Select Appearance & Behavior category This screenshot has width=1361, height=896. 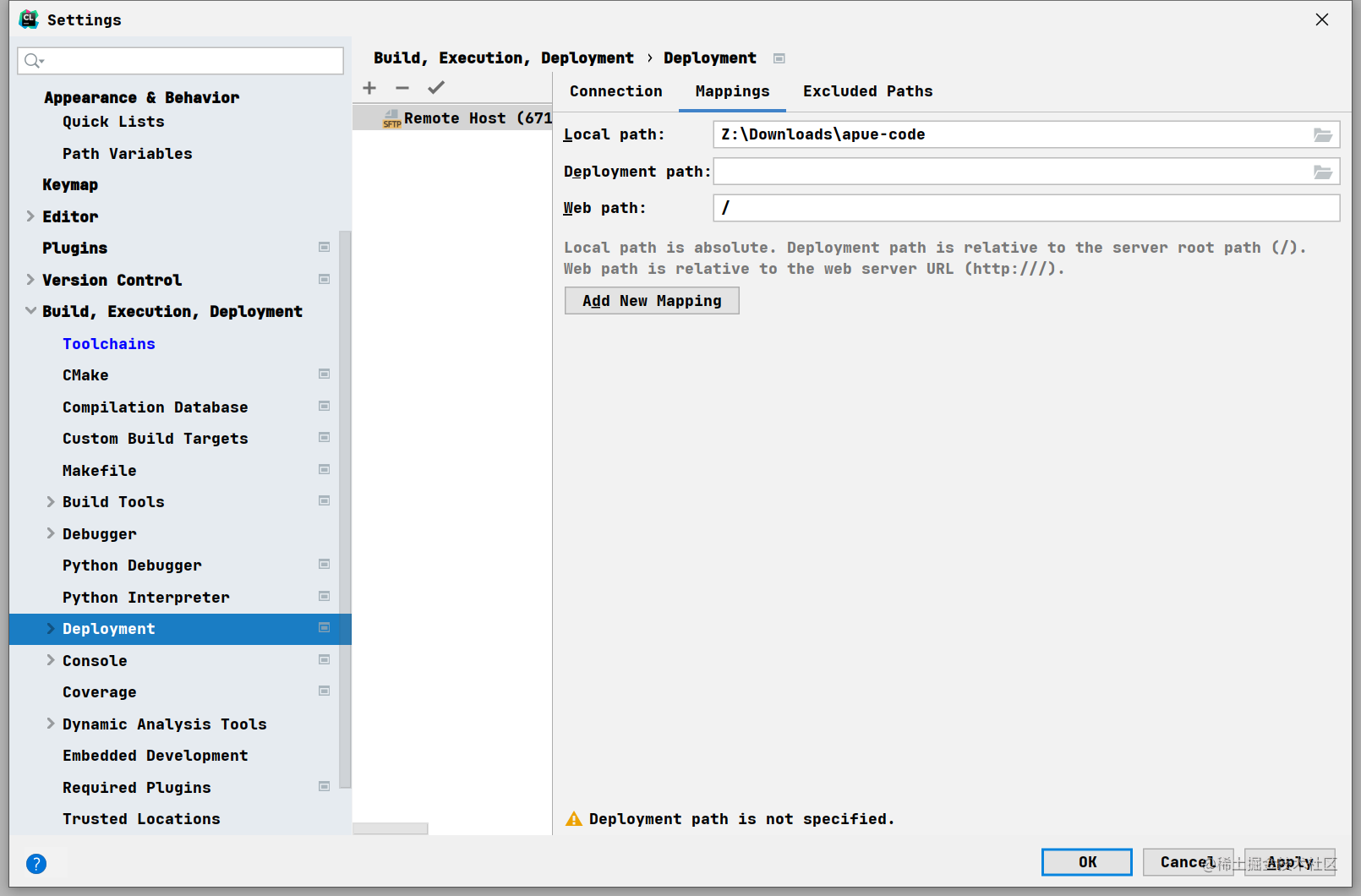point(141,98)
